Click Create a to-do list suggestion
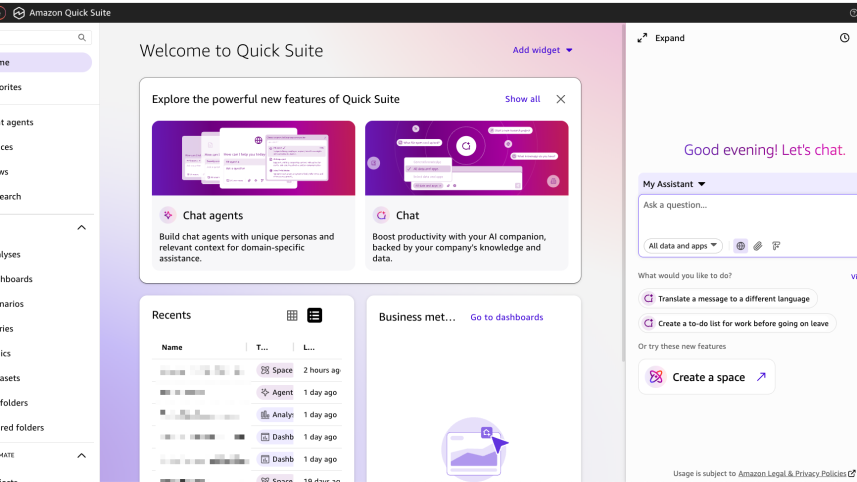This screenshot has width=857, height=482. tap(737, 324)
